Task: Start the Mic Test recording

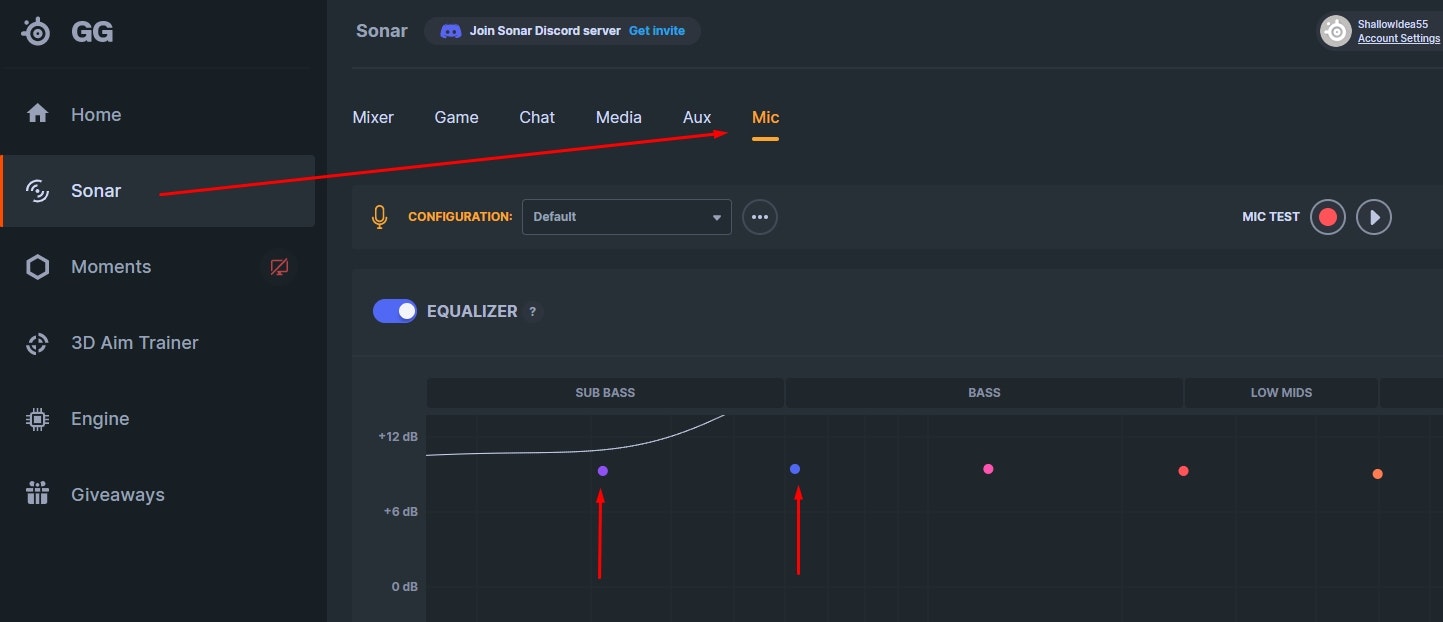Action: (1327, 216)
